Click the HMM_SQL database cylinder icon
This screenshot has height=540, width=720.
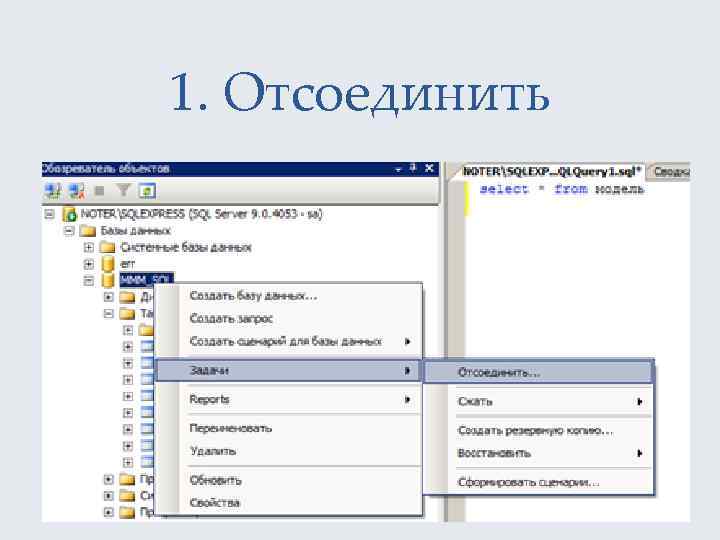(108, 280)
